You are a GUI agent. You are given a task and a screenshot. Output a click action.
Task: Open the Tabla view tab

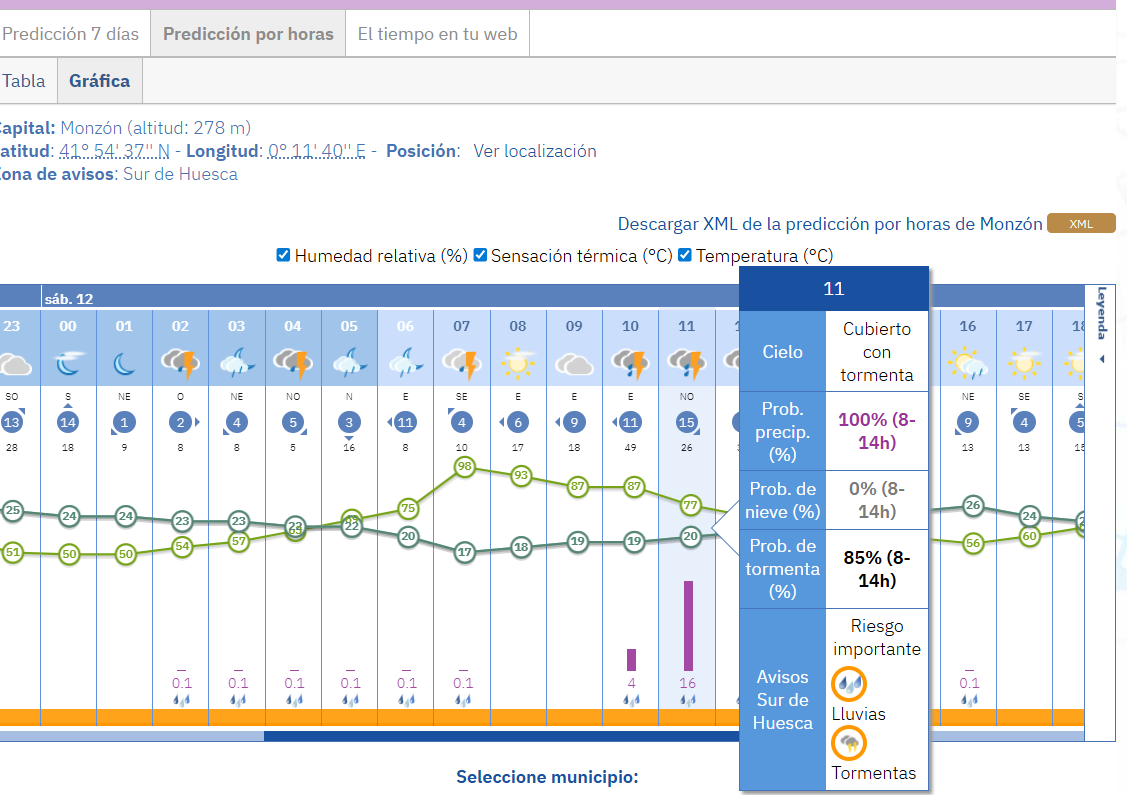point(25,81)
